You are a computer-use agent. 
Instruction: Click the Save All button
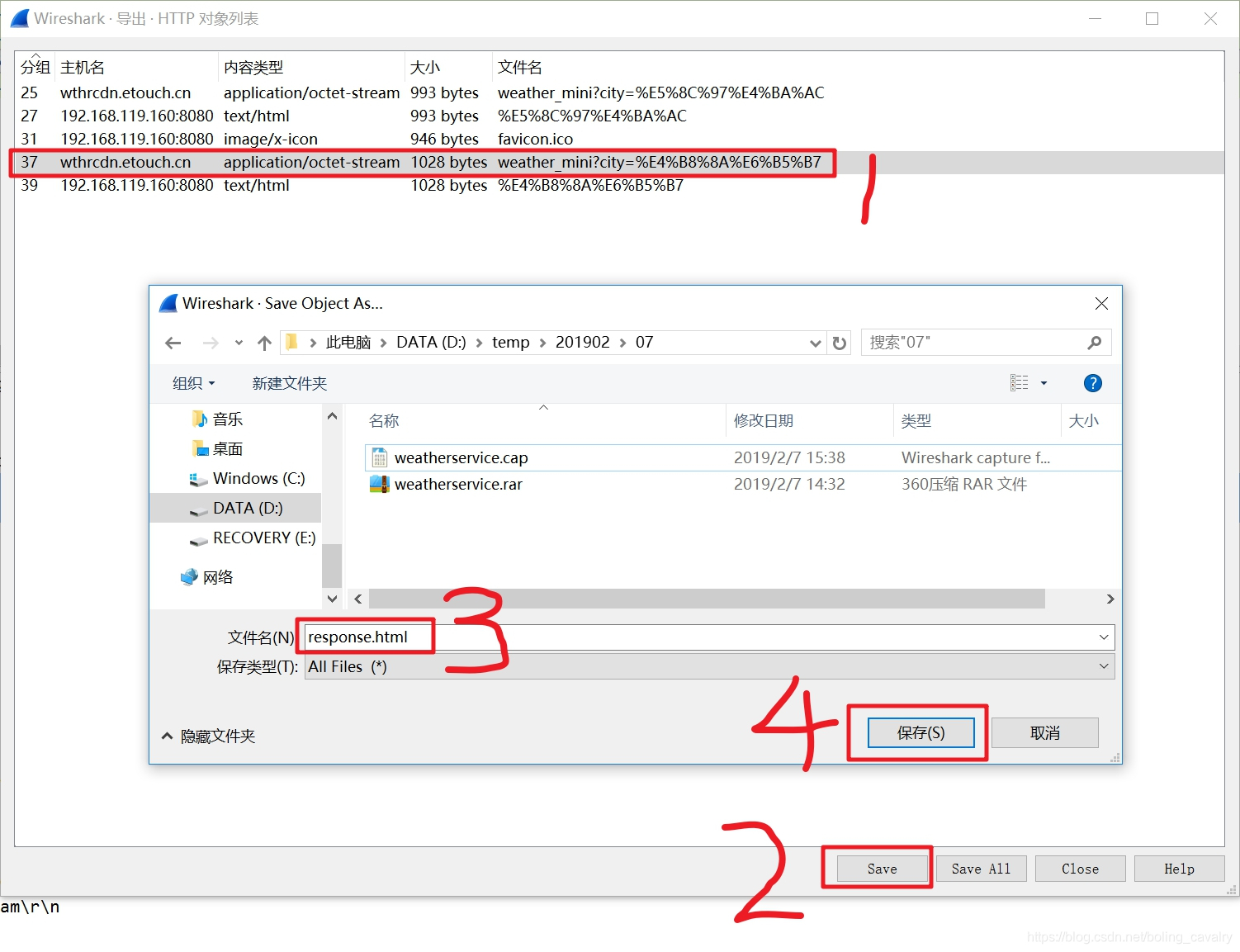(981, 869)
